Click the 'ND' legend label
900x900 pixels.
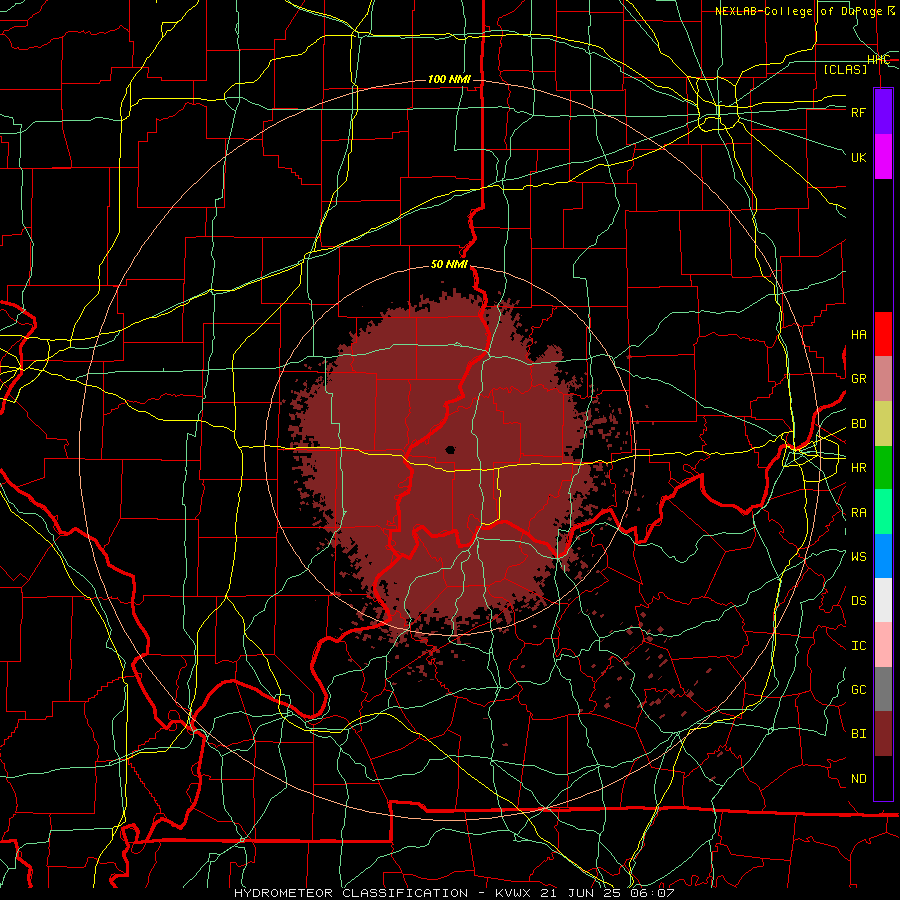pos(858,779)
